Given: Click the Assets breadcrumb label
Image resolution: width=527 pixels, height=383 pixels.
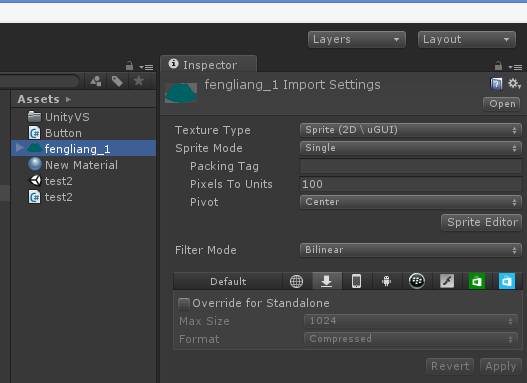Looking at the screenshot, I should coord(39,99).
